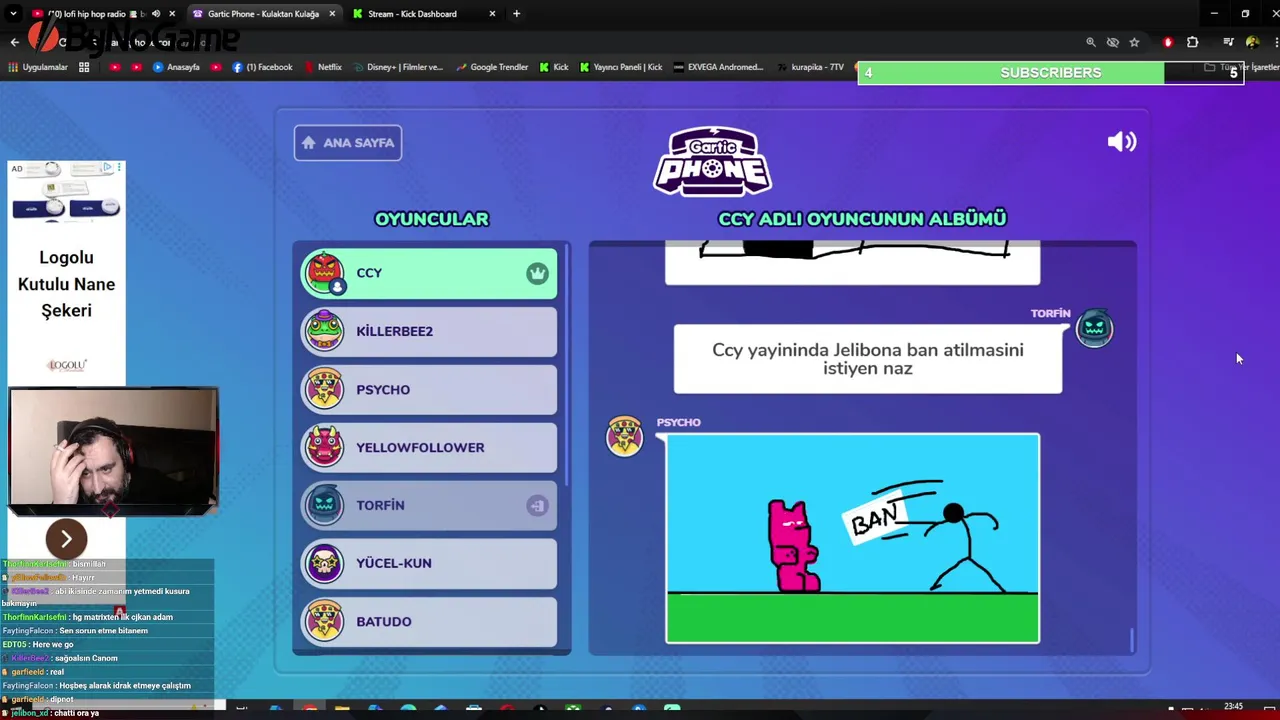The width and height of the screenshot is (1280, 720).
Task: Click the red extension icon in toolbar
Action: pyautogui.click(x=1168, y=42)
